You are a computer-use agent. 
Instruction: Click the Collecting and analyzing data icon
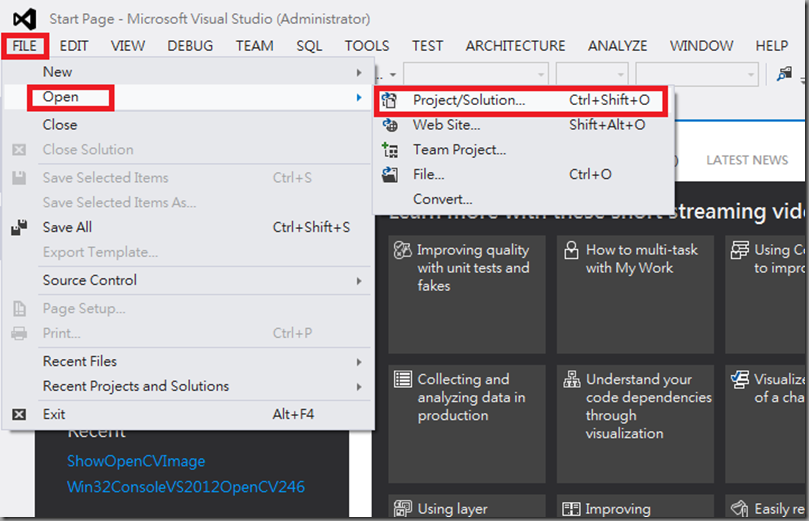pyautogui.click(x=403, y=379)
